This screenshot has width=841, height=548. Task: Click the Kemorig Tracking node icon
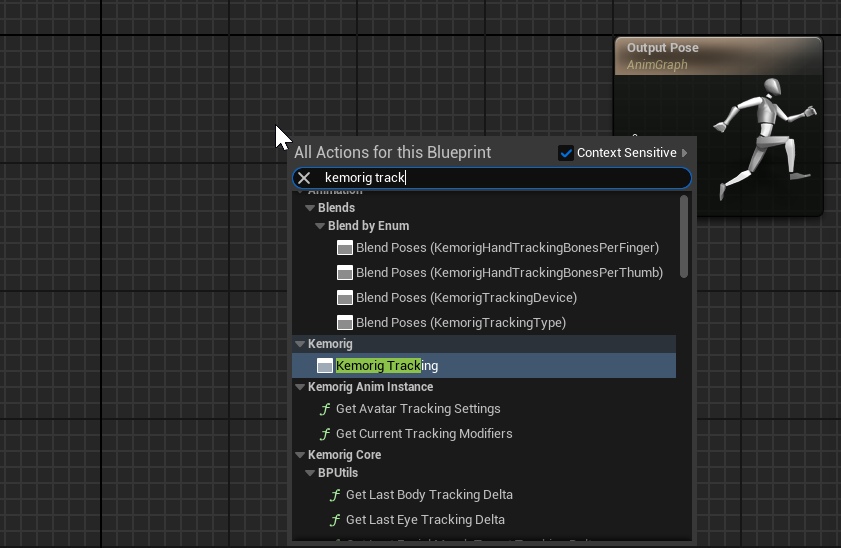click(x=324, y=366)
